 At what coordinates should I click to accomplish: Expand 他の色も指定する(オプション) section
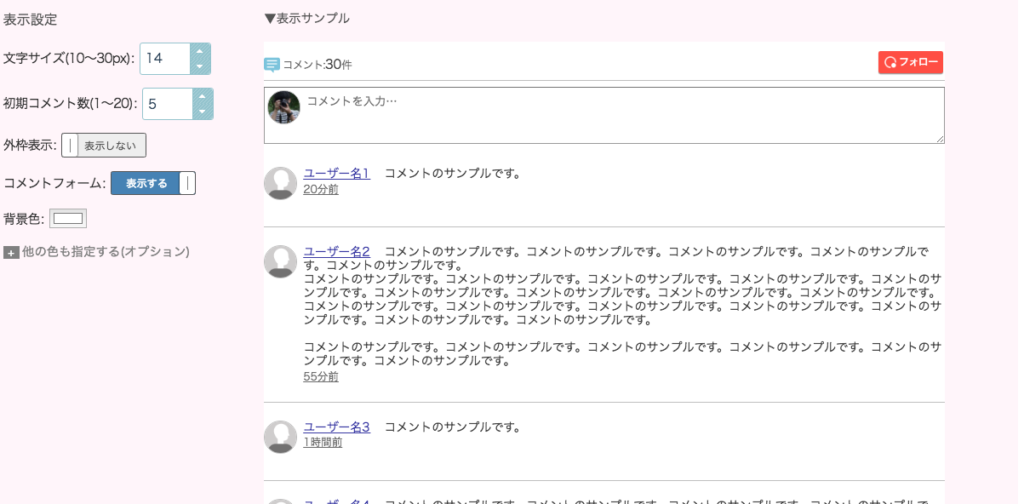105,252
